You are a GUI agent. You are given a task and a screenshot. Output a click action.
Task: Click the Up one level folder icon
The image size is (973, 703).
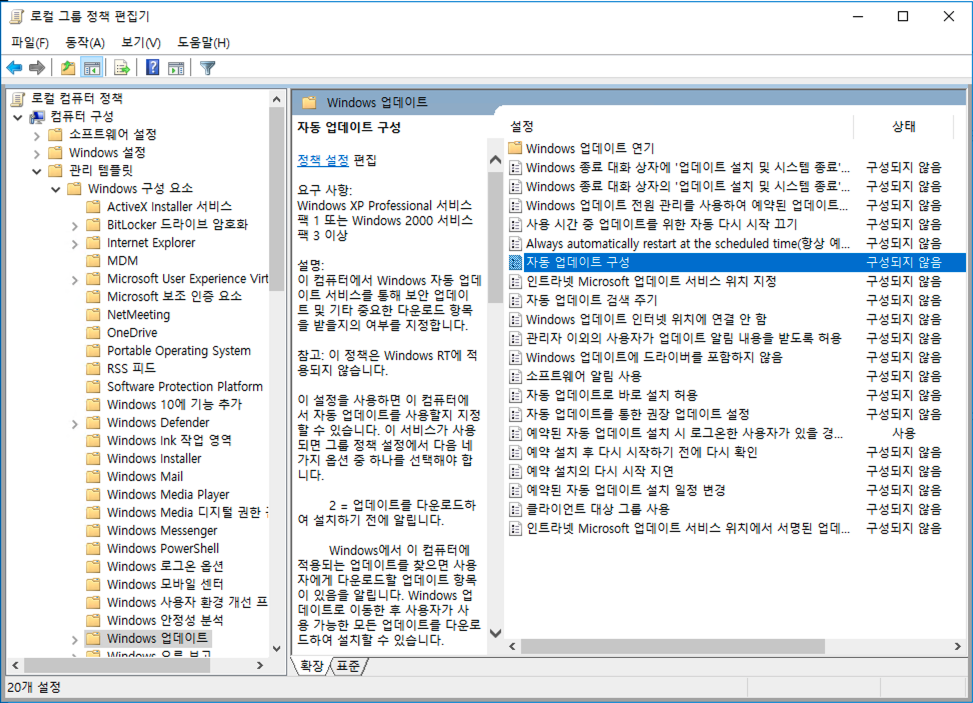[68, 68]
